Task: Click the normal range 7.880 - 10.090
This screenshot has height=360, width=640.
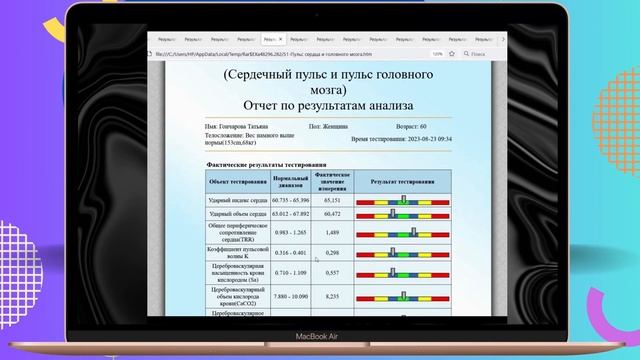Action: tap(291, 296)
